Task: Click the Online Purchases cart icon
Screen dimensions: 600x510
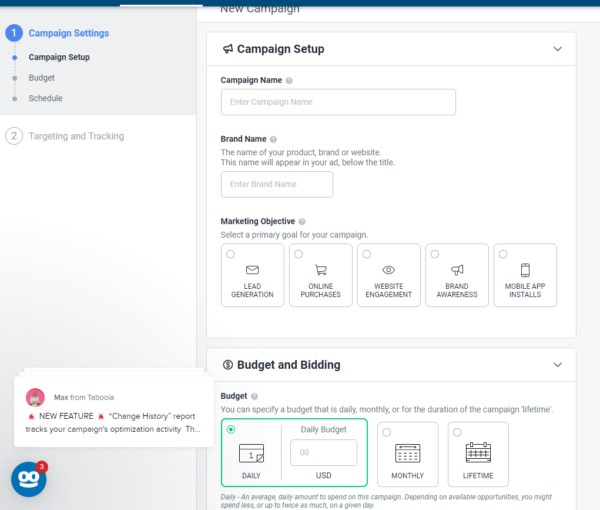Action: coord(321,270)
